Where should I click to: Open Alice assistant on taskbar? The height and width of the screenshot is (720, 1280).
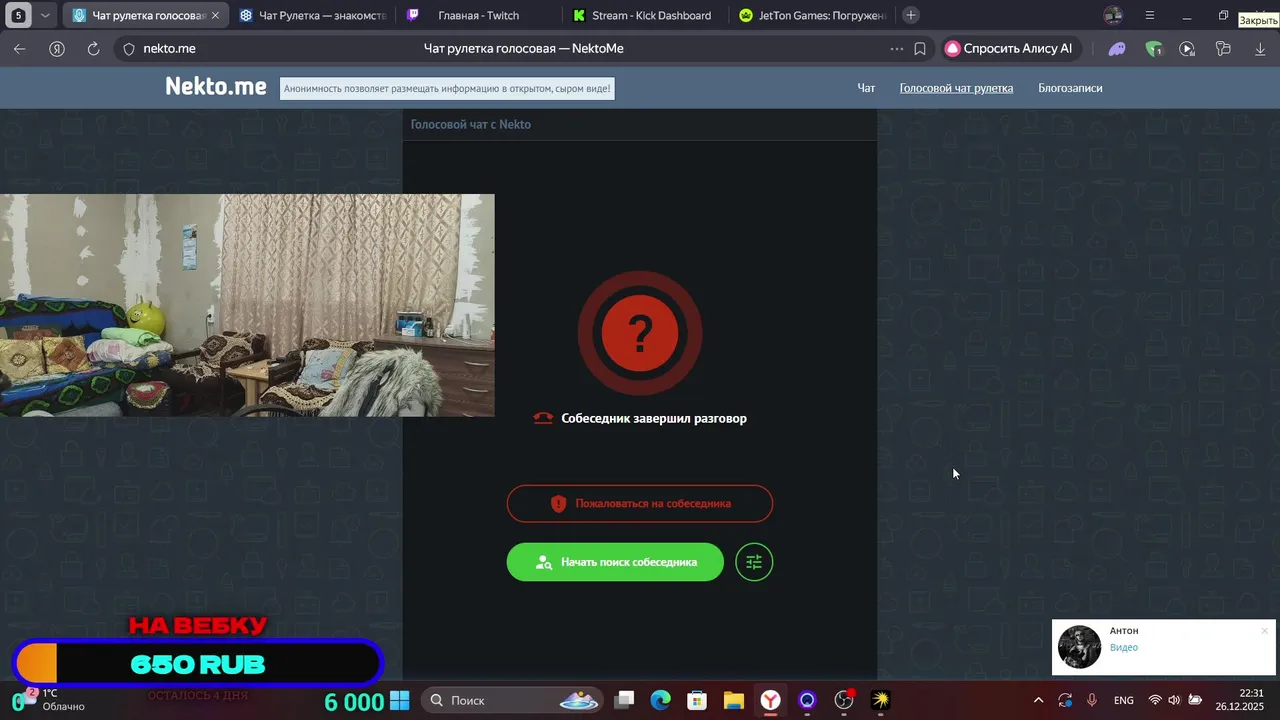point(807,700)
